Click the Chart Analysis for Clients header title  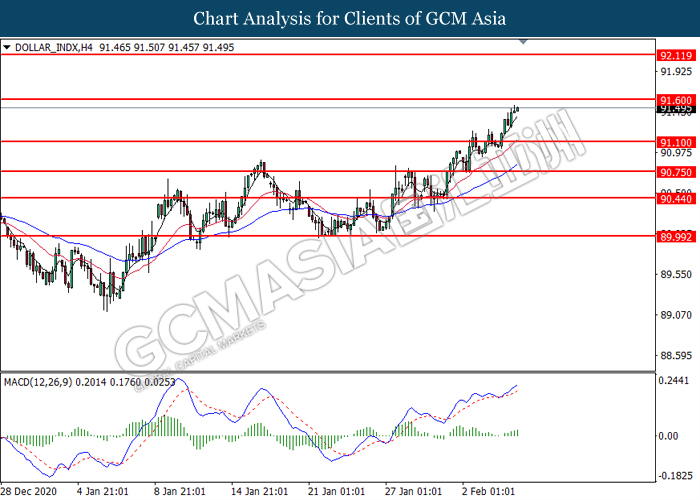click(350, 19)
